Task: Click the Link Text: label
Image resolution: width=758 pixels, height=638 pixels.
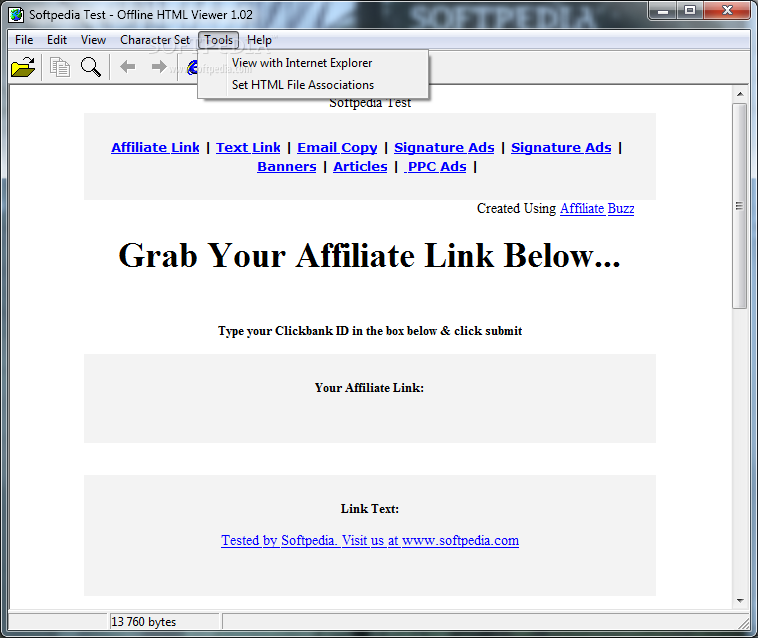Action: pos(370,508)
